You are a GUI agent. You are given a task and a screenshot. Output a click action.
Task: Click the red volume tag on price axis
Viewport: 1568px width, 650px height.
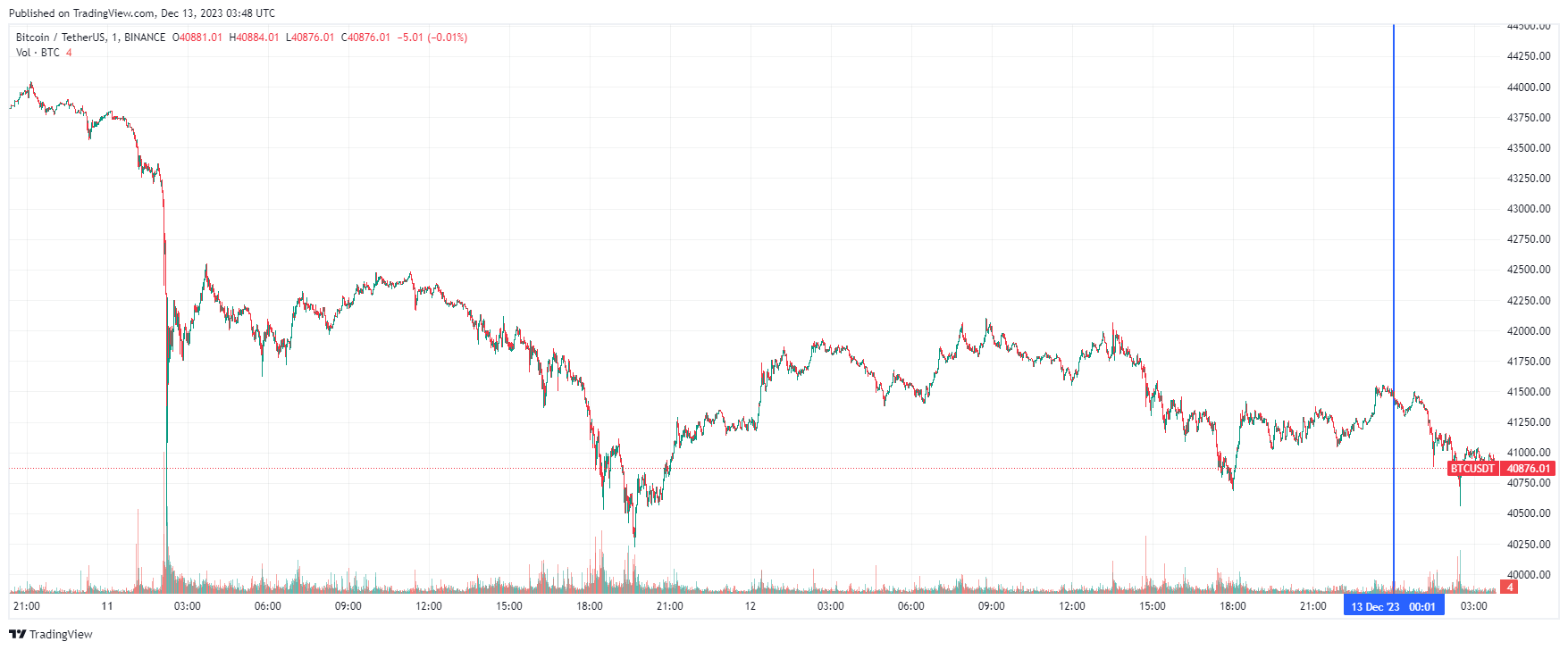pos(1509,587)
